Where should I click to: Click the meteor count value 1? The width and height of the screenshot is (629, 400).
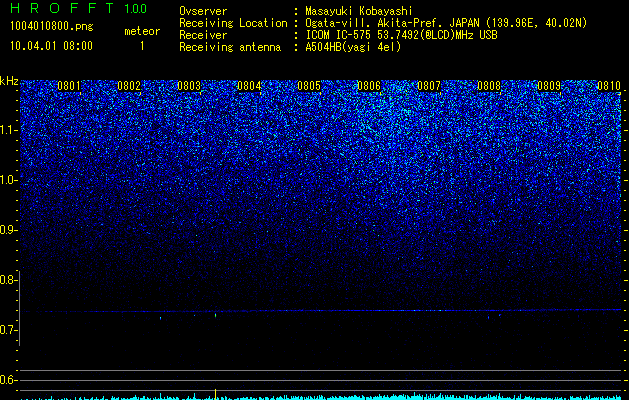pyautogui.click(x=142, y=46)
